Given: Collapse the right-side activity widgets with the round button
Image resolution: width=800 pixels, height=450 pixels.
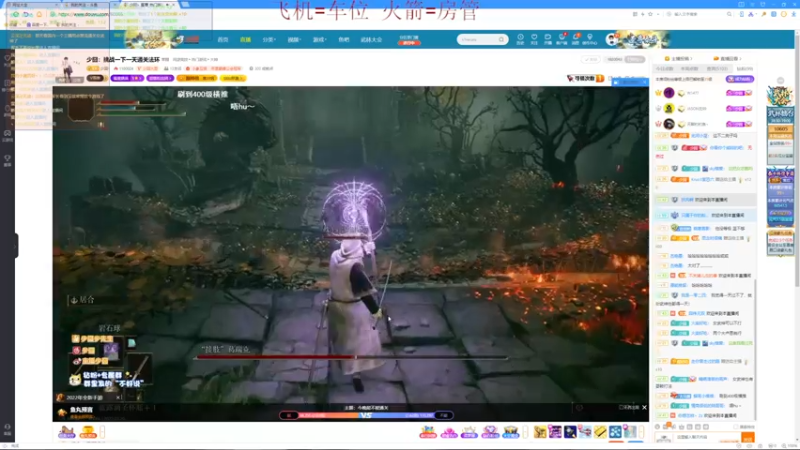Looking at the screenshot, I should [x=780, y=81].
